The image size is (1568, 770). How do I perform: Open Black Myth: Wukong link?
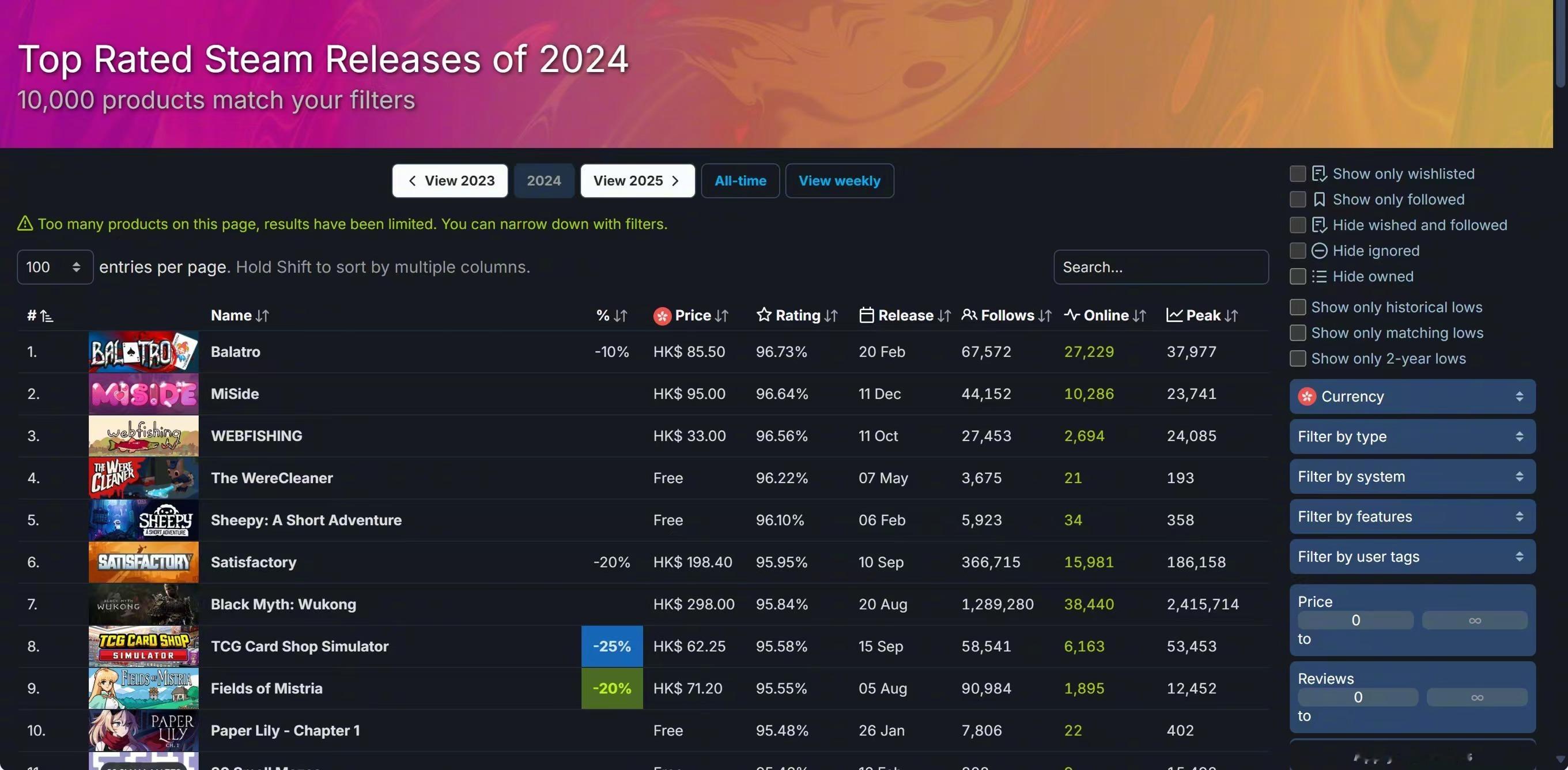point(283,605)
